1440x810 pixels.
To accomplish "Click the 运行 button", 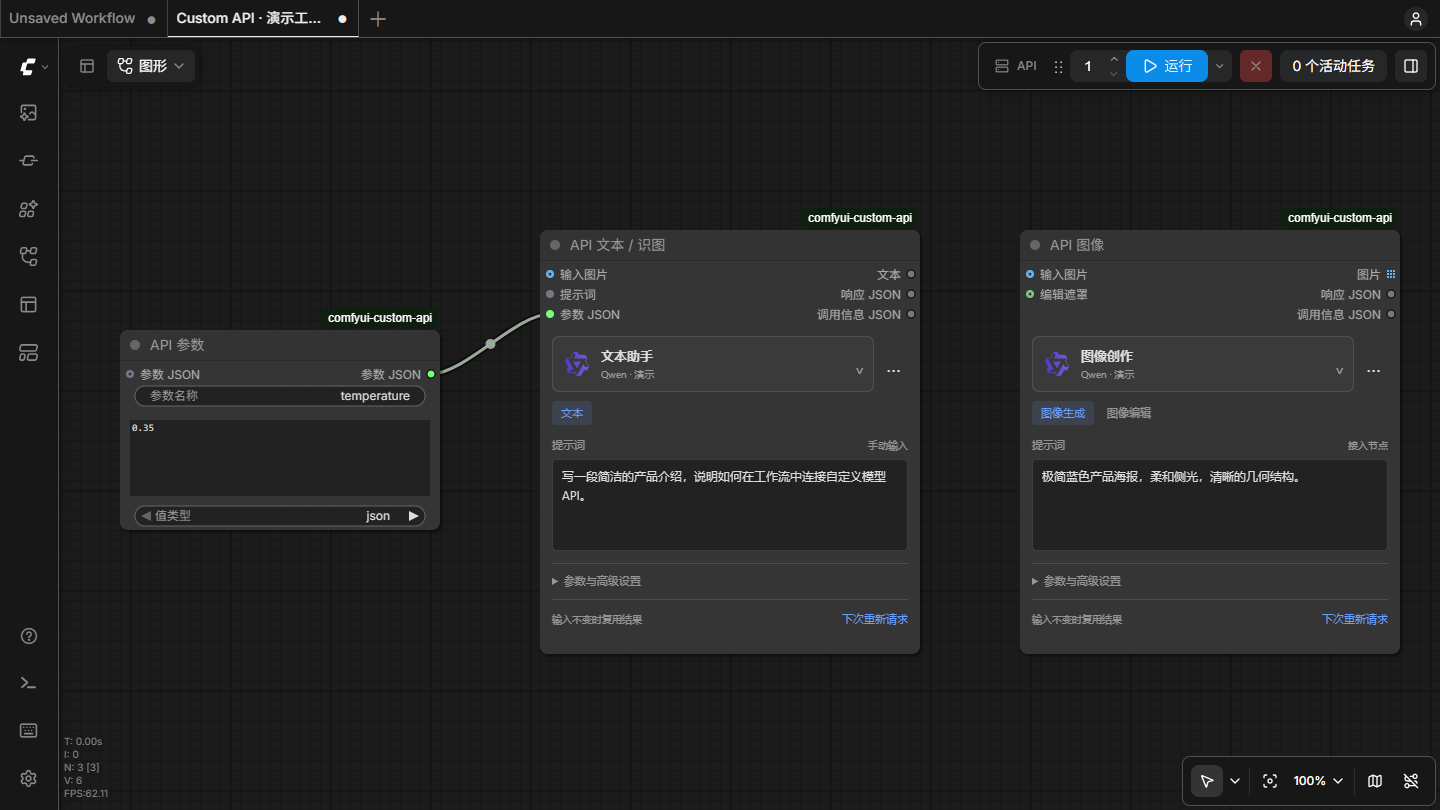I will tap(1167, 66).
